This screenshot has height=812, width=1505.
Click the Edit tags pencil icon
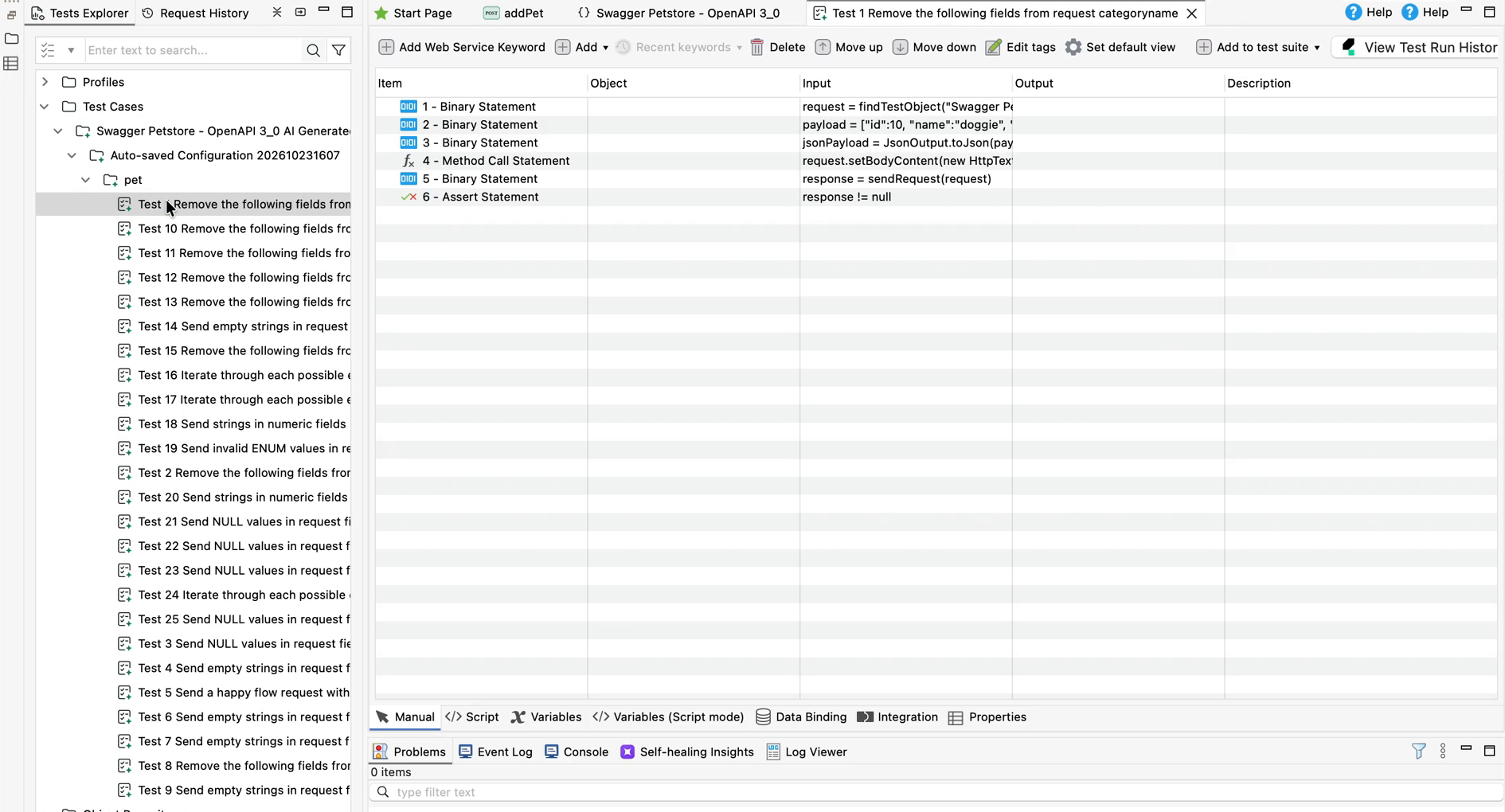993,47
